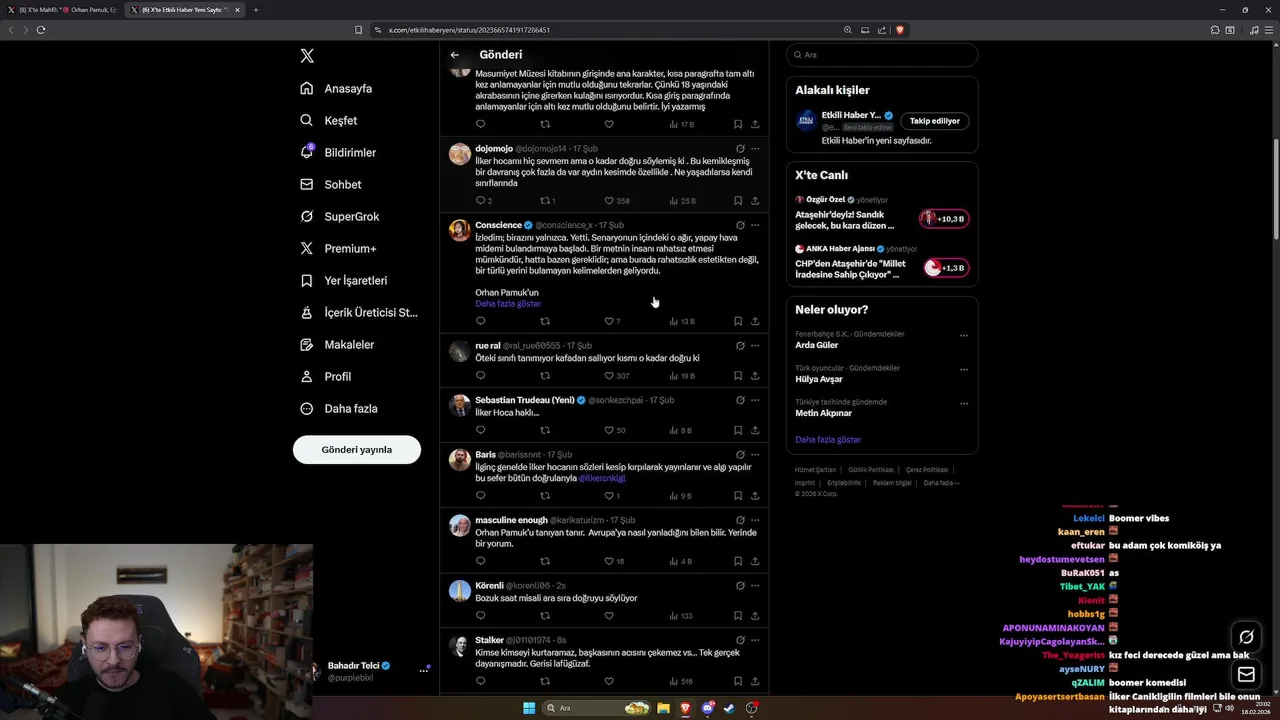The image size is (1280, 720).
Task: Share Sebastian Trudeau's post
Action: (x=755, y=430)
